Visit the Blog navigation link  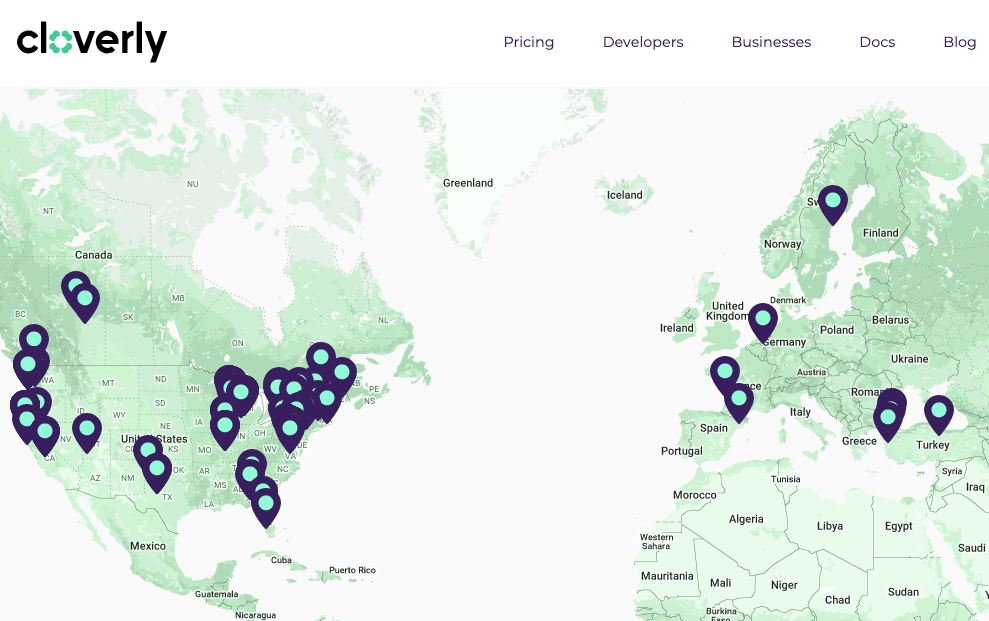pos(959,42)
